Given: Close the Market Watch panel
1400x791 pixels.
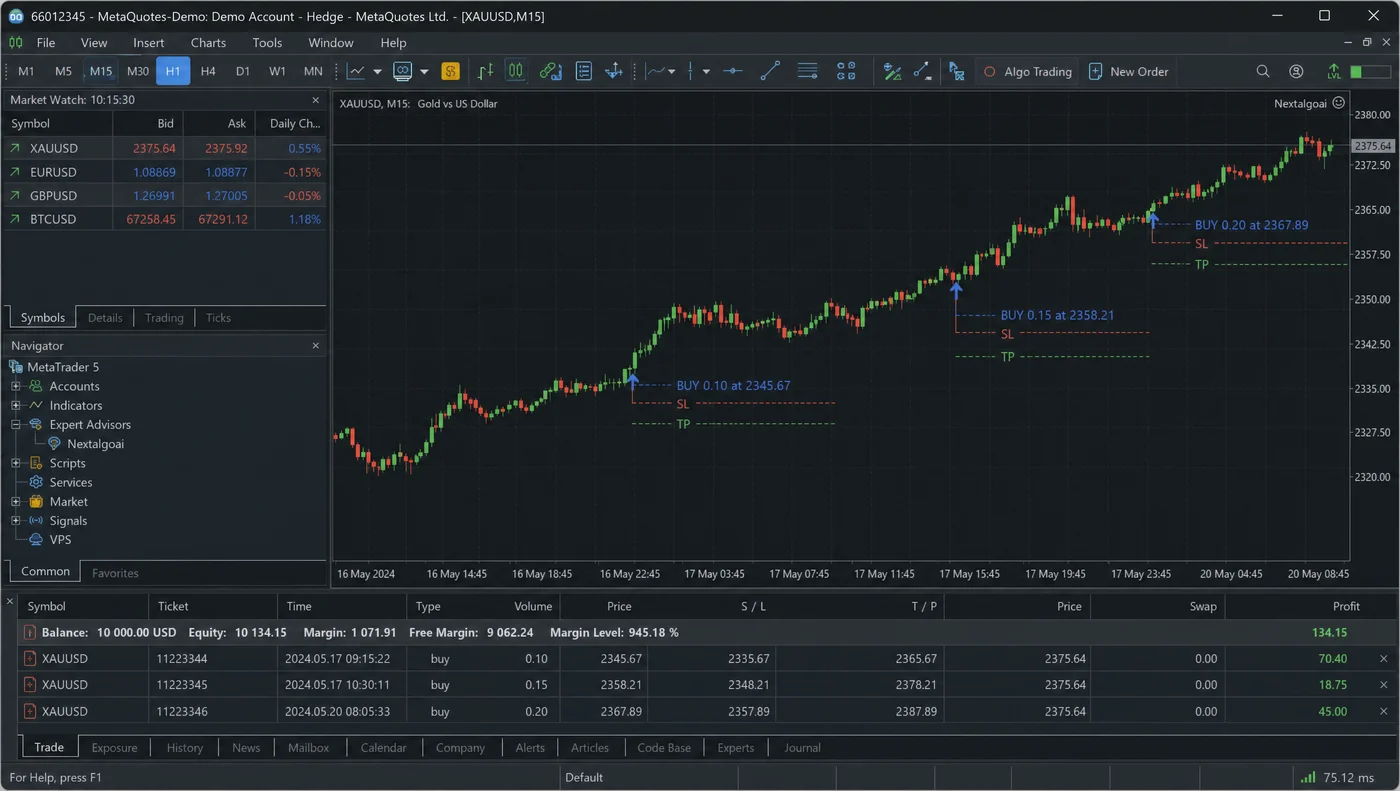Looking at the screenshot, I should 316,100.
